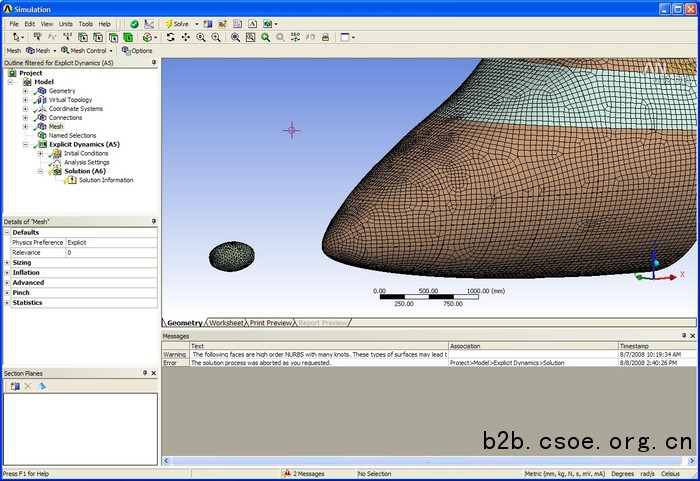Click the Physics Preference value field
Screen dimensions: 700x481
click(x=110, y=243)
